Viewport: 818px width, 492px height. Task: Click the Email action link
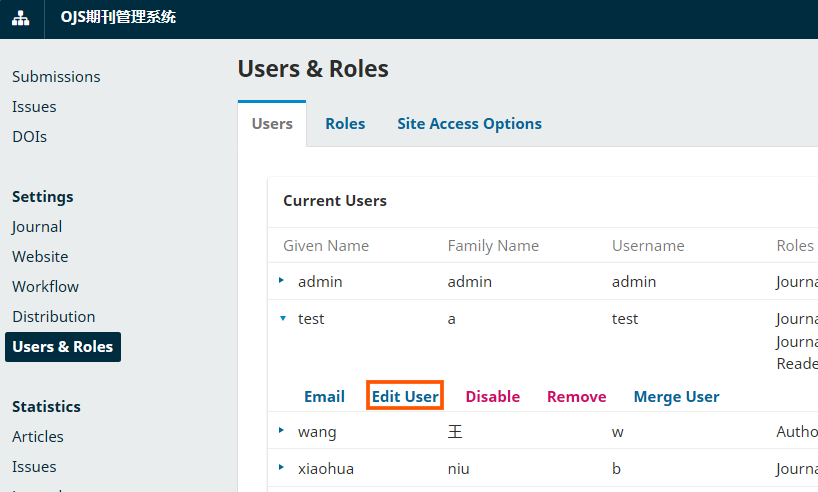pos(324,397)
